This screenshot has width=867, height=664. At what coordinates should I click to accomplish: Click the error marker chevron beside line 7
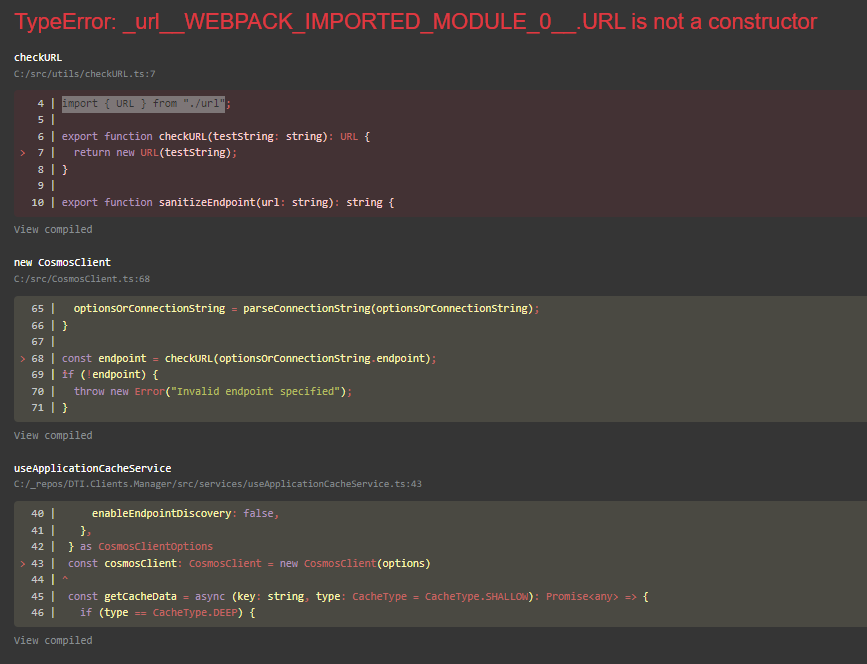22,152
